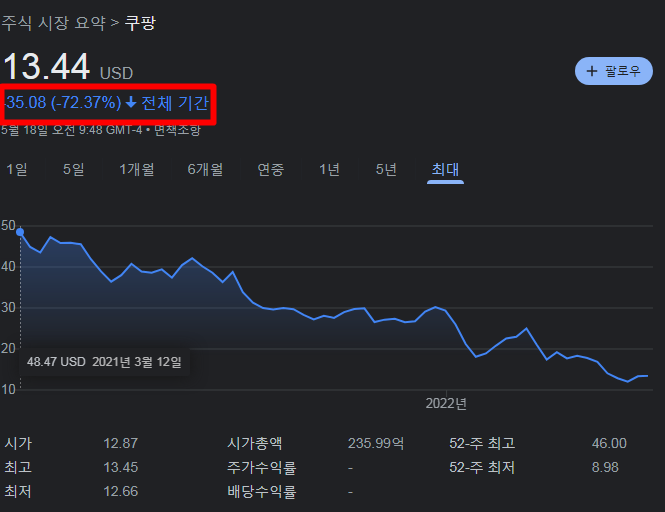The image size is (665, 512).
Task: Select the 5년 range tab
Action: (x=386, y=169)
